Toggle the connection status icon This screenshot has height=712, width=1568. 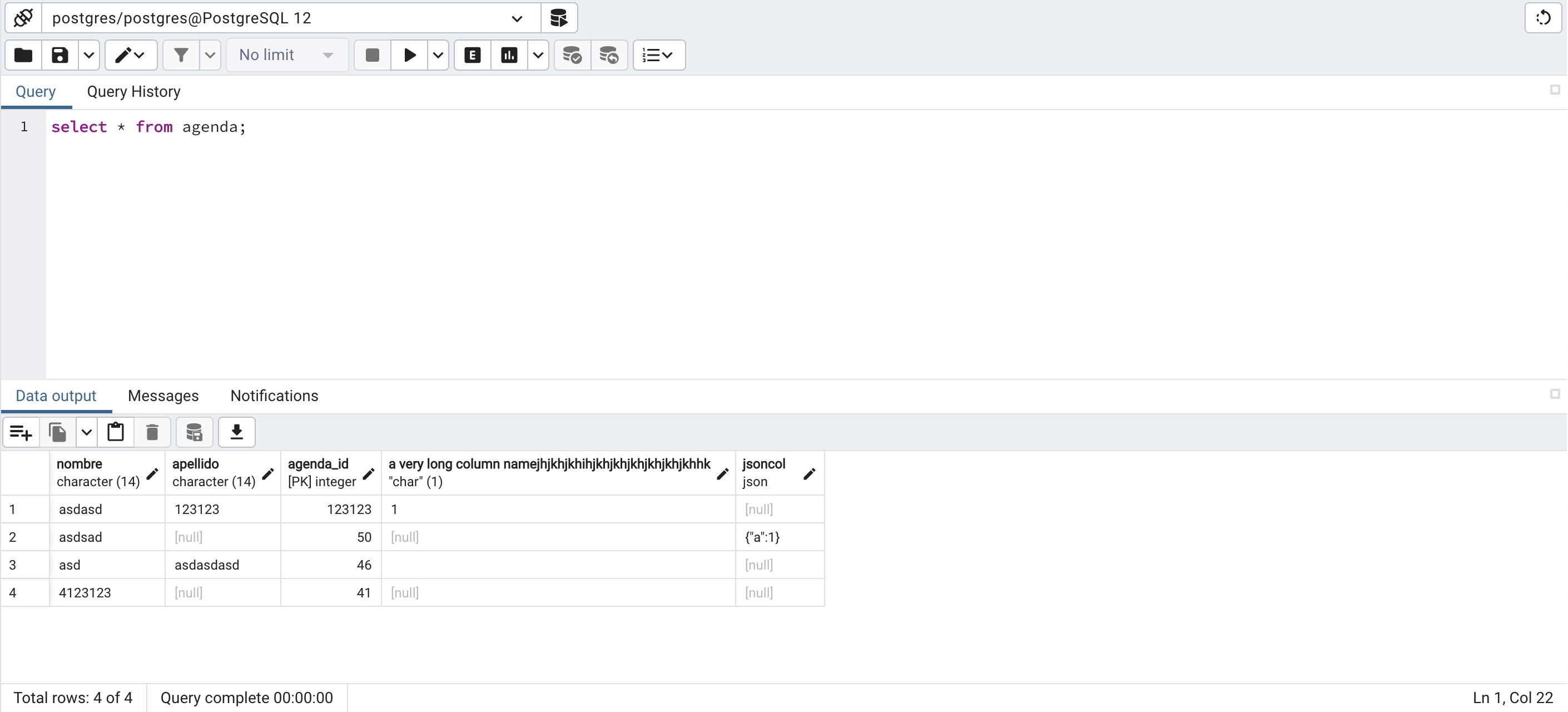[x=23, y=18]
